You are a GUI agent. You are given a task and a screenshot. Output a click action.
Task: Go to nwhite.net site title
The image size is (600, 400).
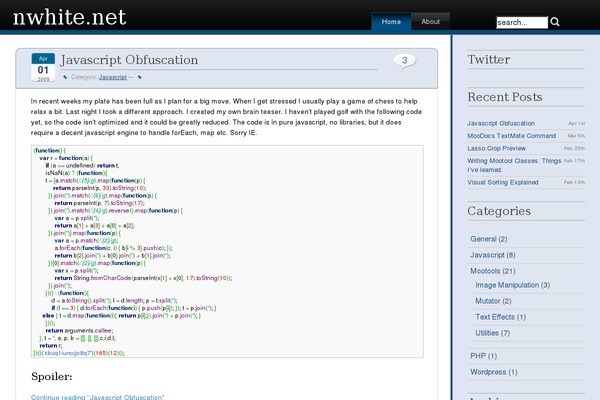(x=70, y=17)
